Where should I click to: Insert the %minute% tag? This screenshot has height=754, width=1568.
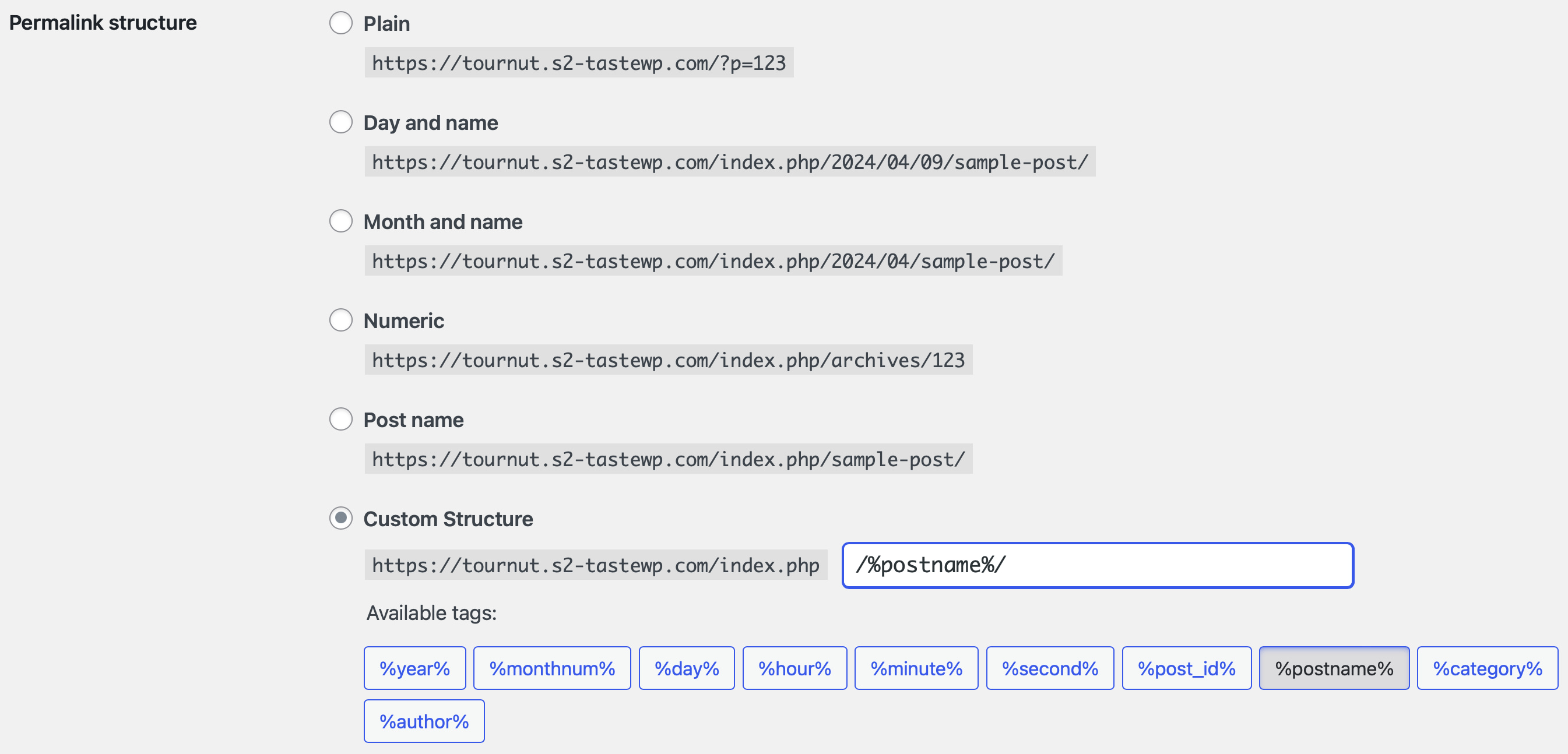pos(916,668)
